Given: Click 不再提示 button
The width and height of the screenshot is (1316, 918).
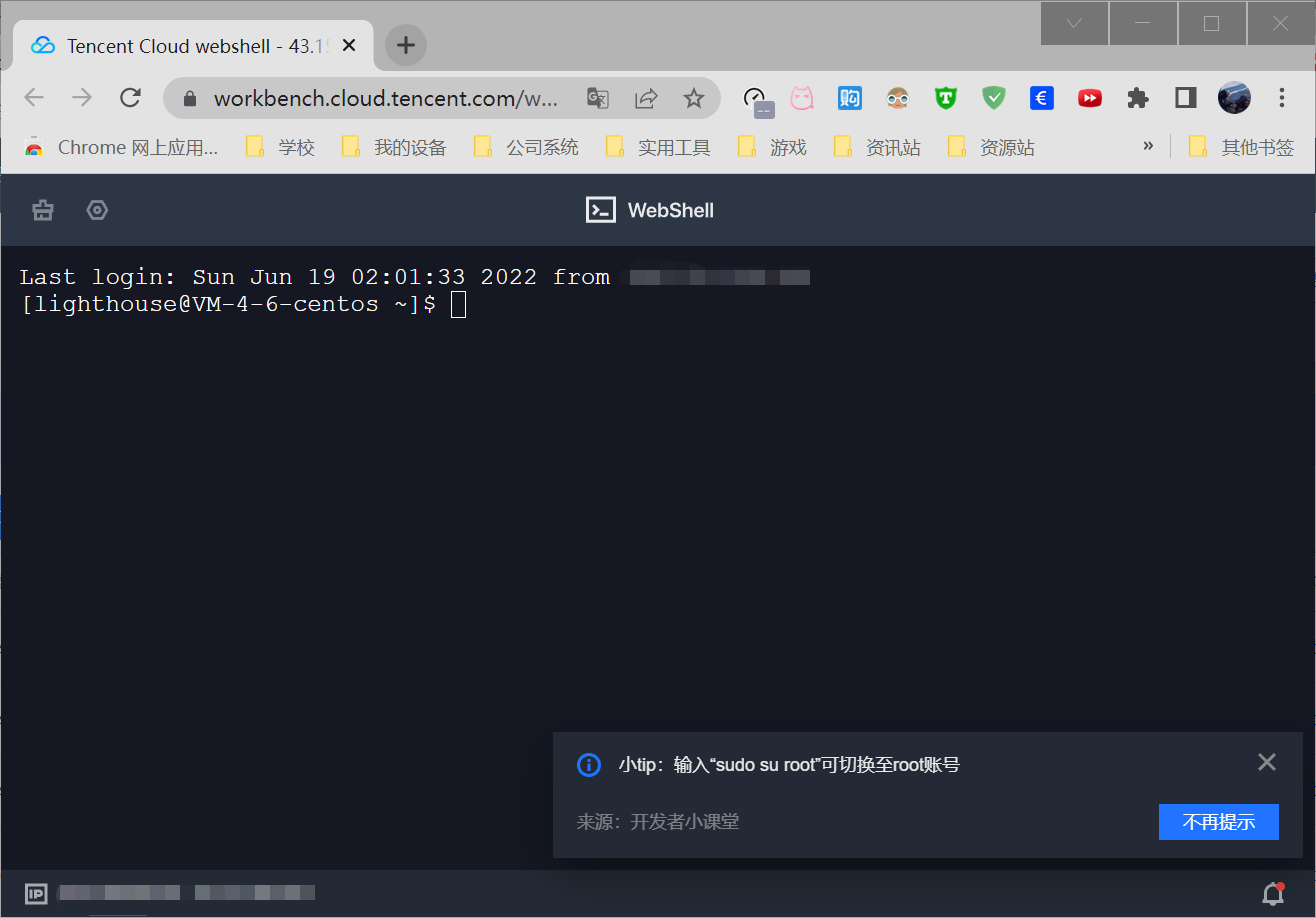Looking at the screenshot, I should pos(1219,822).
